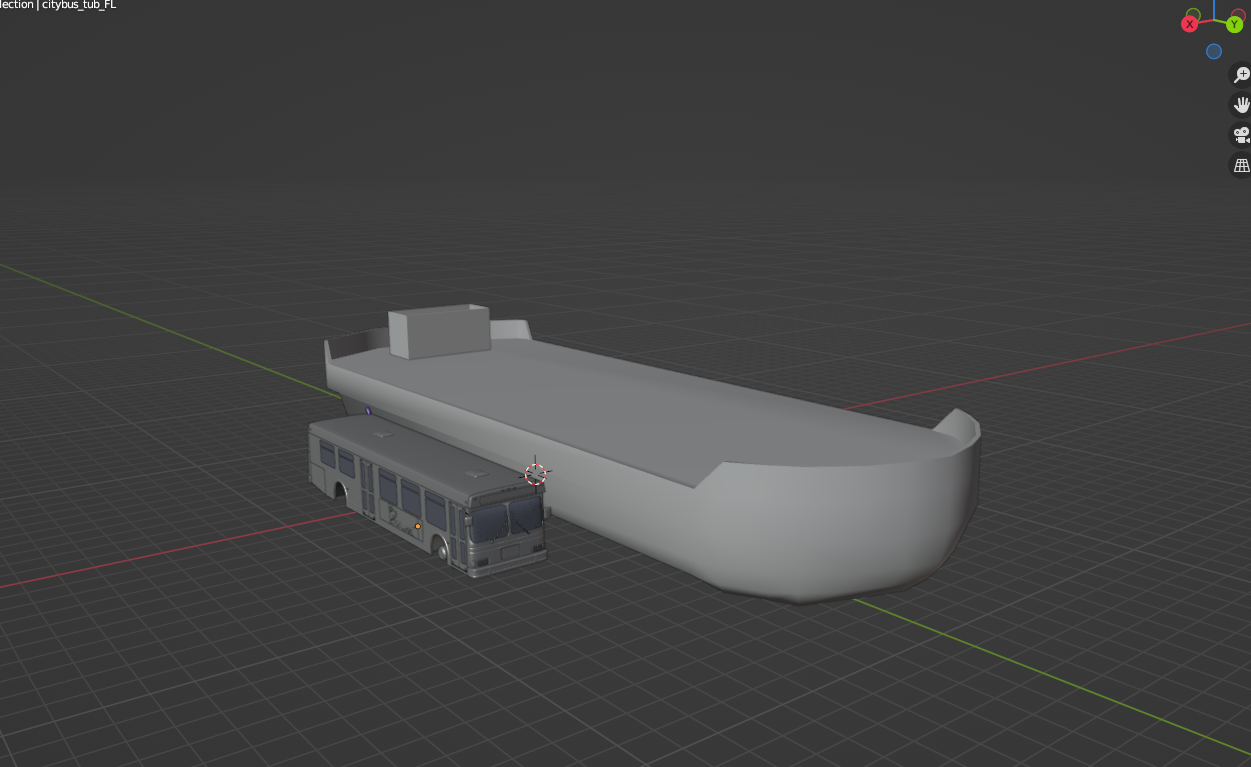
Task: Click the red X axis gizmo ball
Action: [x=1190, y=24]
